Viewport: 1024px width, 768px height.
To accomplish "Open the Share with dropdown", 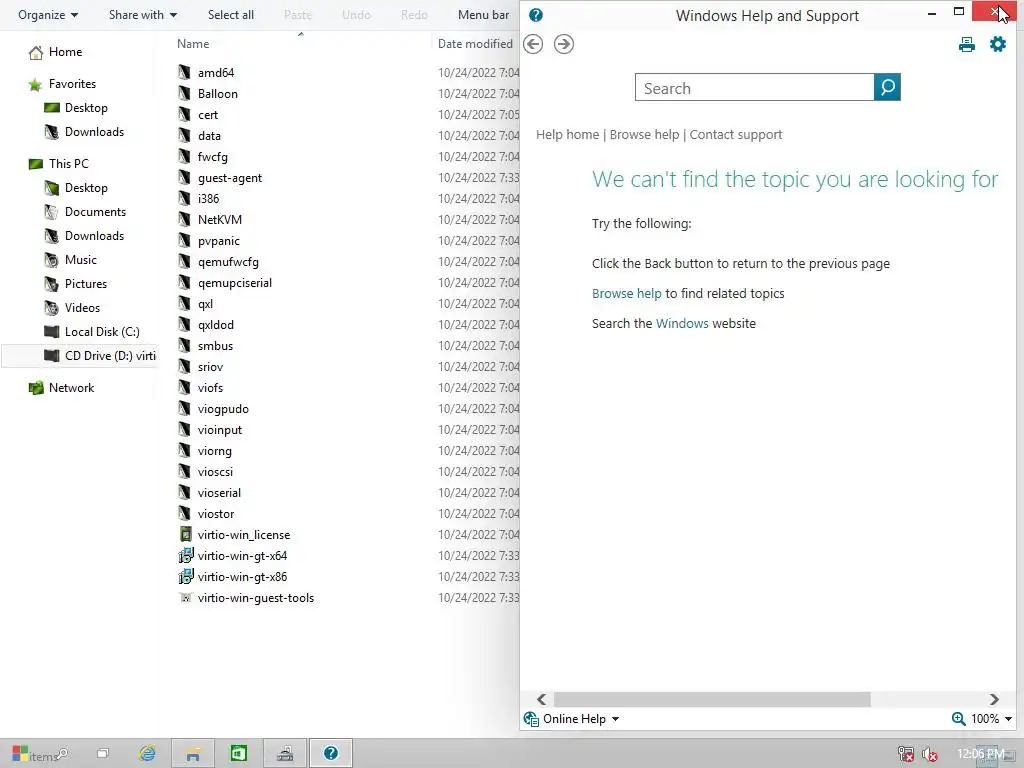I will pyautogui.click(x=142, y=14).
